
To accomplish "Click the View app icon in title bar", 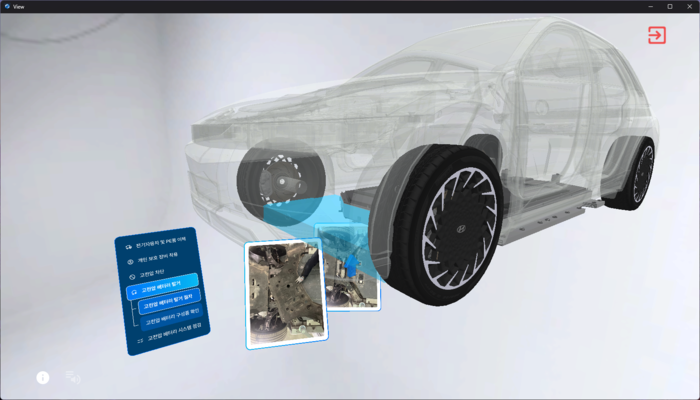I will click(8, 6).
